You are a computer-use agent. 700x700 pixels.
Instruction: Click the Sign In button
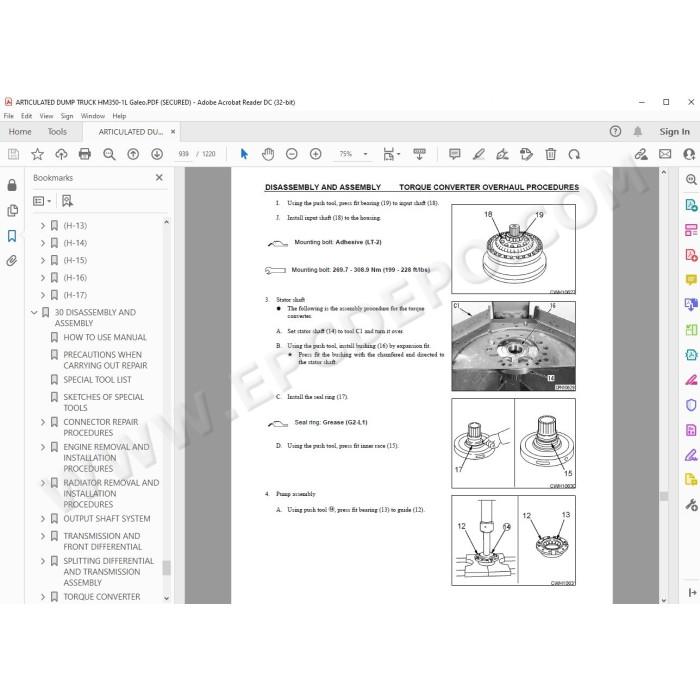(675, 132)
